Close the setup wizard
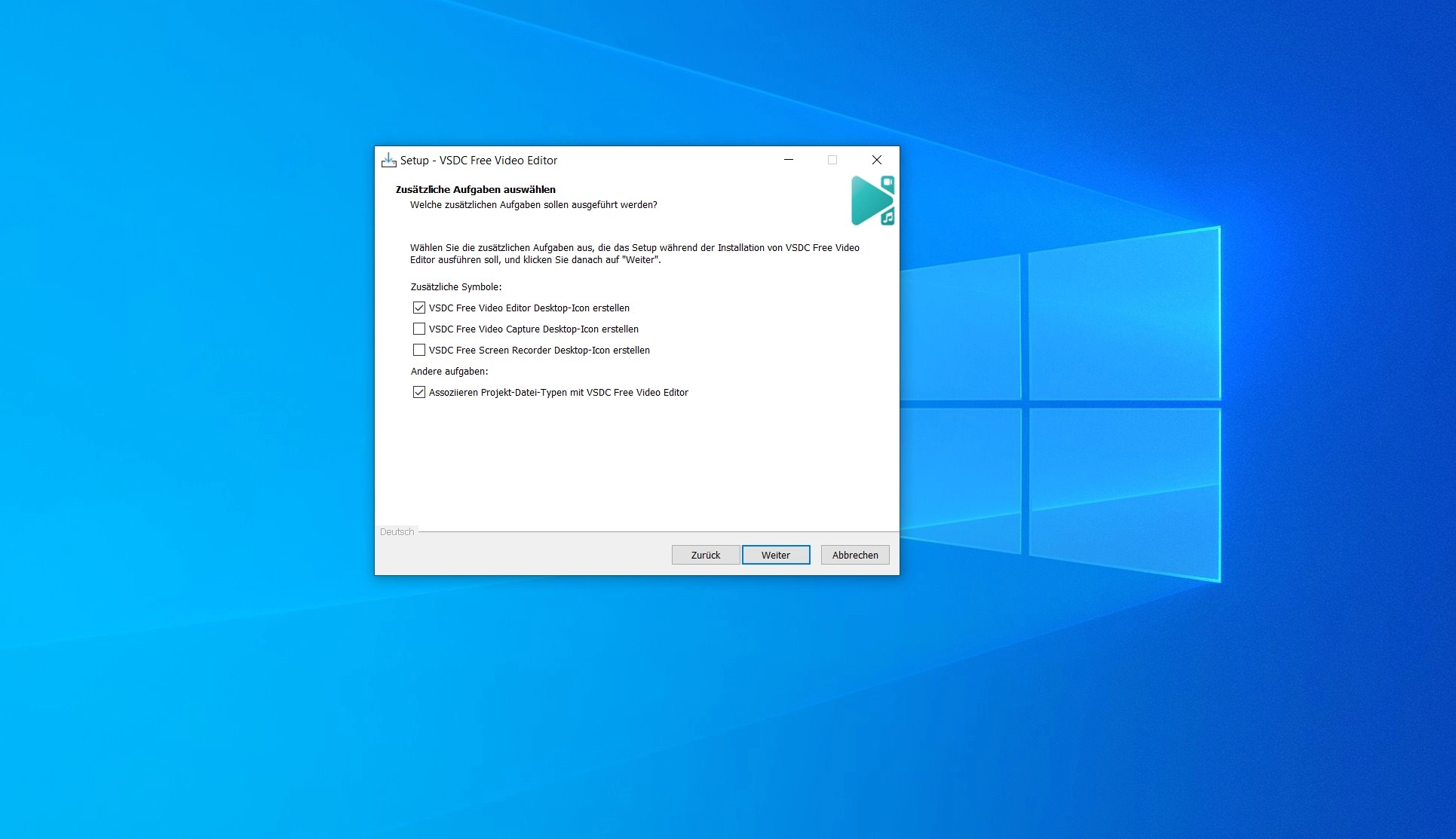This screenshot has width=1456, height=839. tap(877, 160)
